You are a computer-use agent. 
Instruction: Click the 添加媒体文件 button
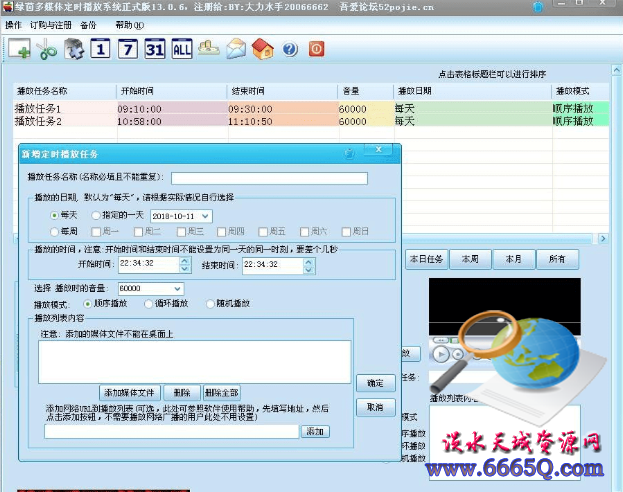[130, 393]
